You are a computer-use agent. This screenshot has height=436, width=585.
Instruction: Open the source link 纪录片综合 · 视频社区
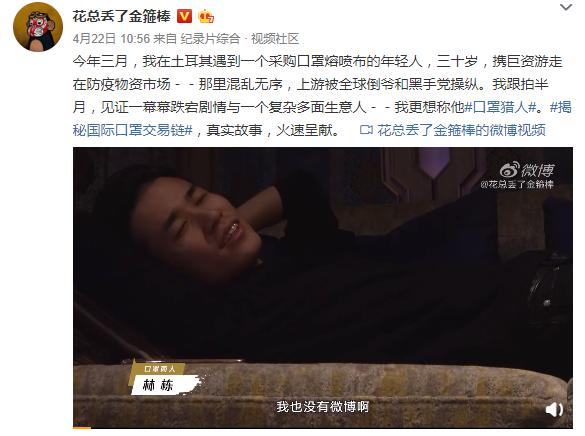[240, 38]
